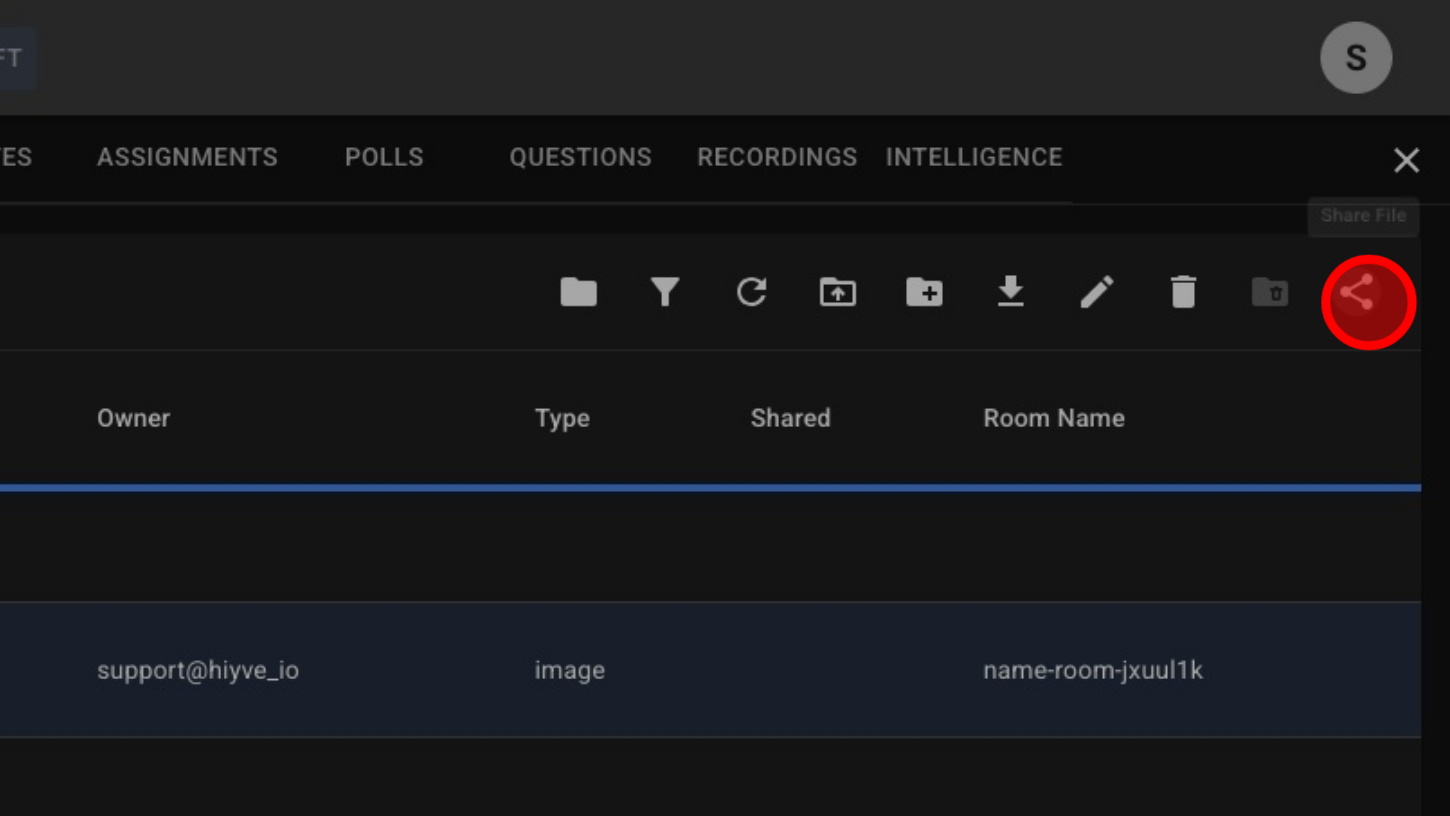Click the folder icon in the file toolbar
This screenshot has height=816, width=1450.
pyautogui.click(x=578, y=292)
